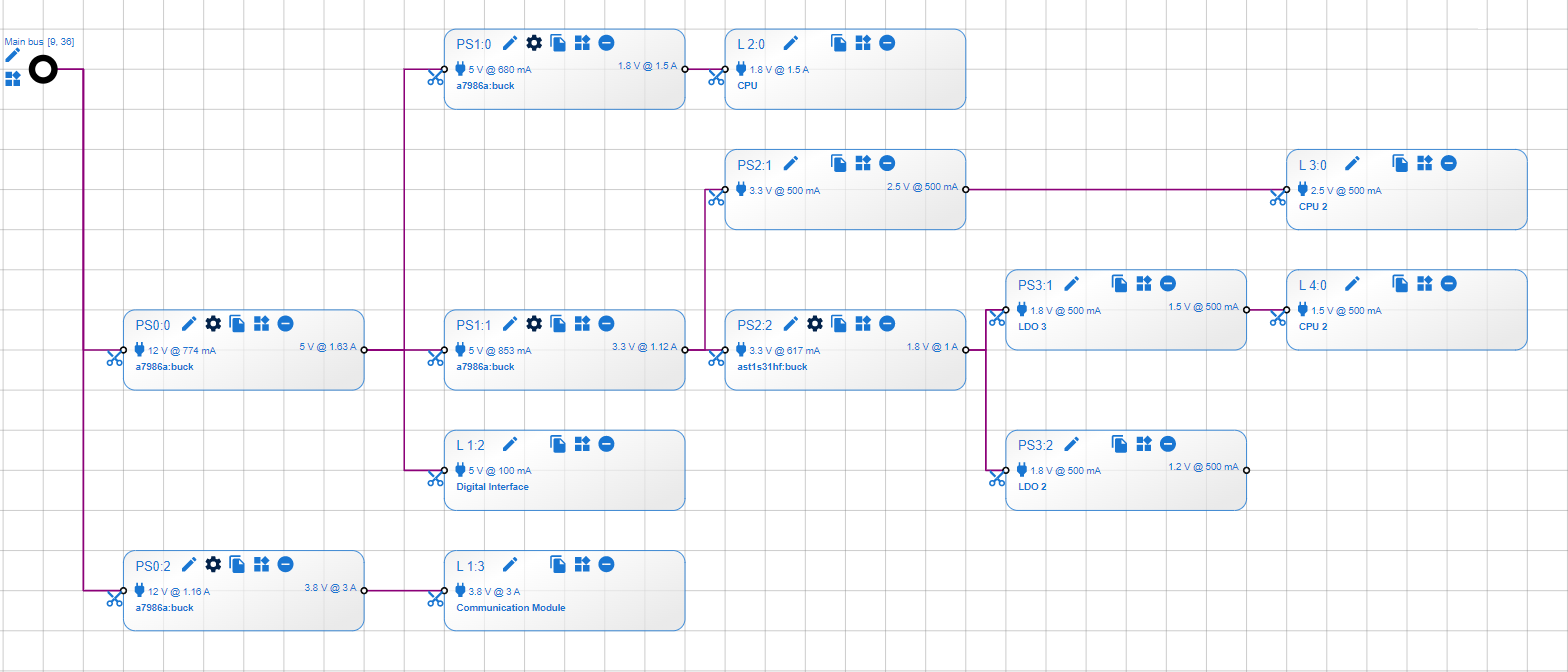Screen dimensions: 1568x672
Task: Click the pencil icon under Main bus label
Action: tap(13, 56)
